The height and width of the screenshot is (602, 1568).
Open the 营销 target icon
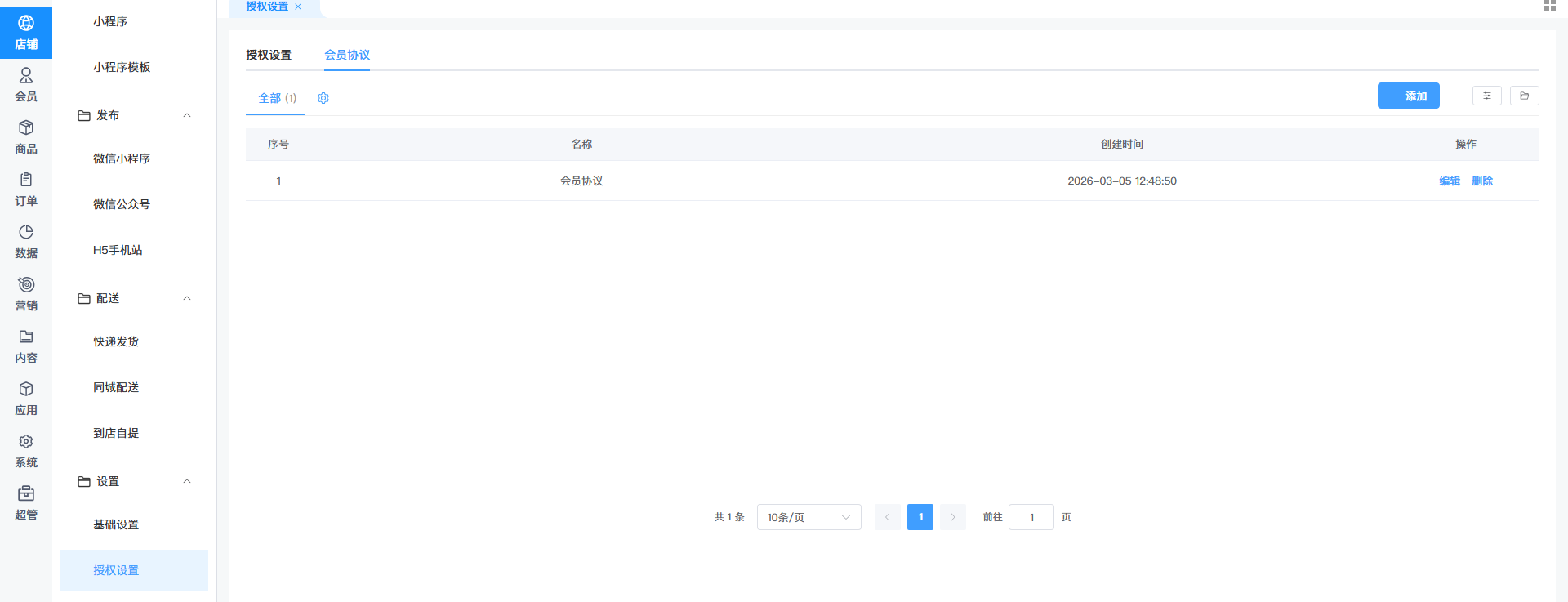point(26,284)
